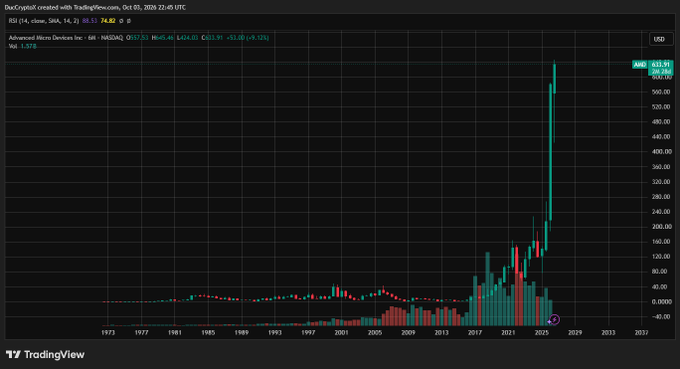
Task: Click the 2M 28d countdown label
Action: (x=661, y=72)
